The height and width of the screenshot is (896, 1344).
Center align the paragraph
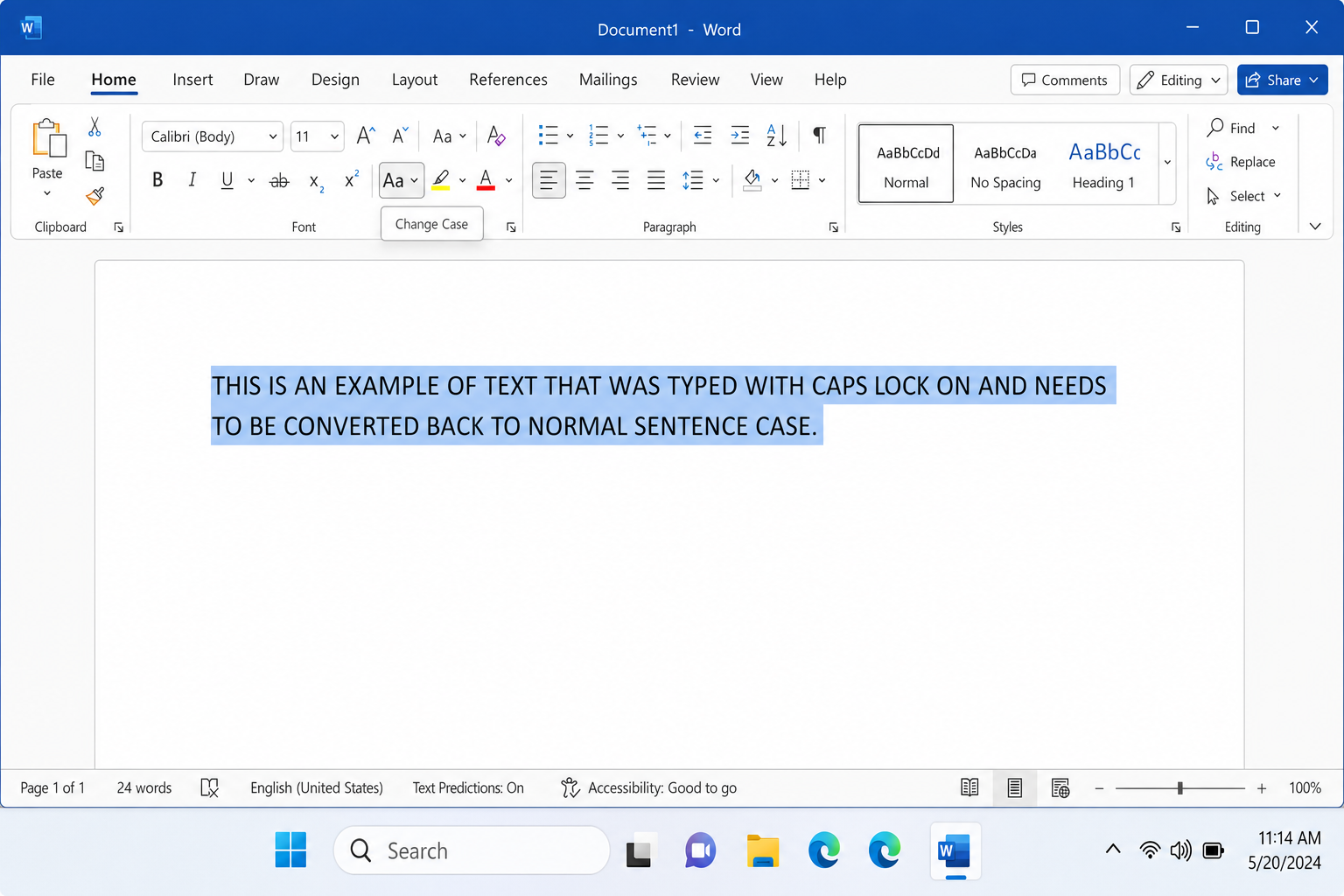pyautogui.click(x=584, y=180)
